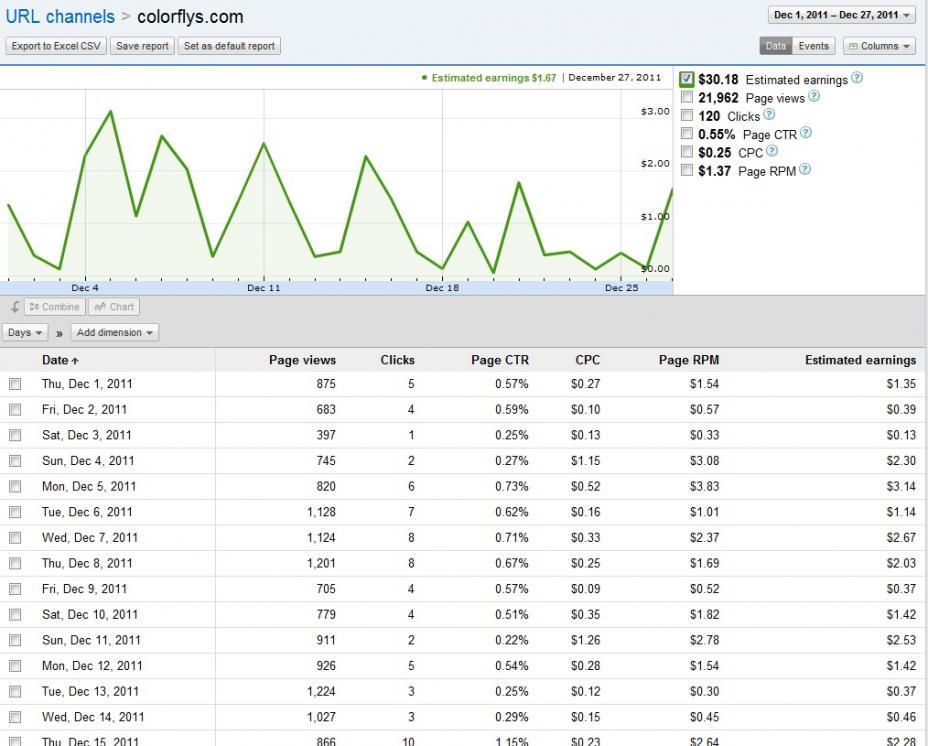The height and width of the screenshot is (746, 928).
Task: Go to URL channels breadcrumb link
Action: (x=60, y=17)
